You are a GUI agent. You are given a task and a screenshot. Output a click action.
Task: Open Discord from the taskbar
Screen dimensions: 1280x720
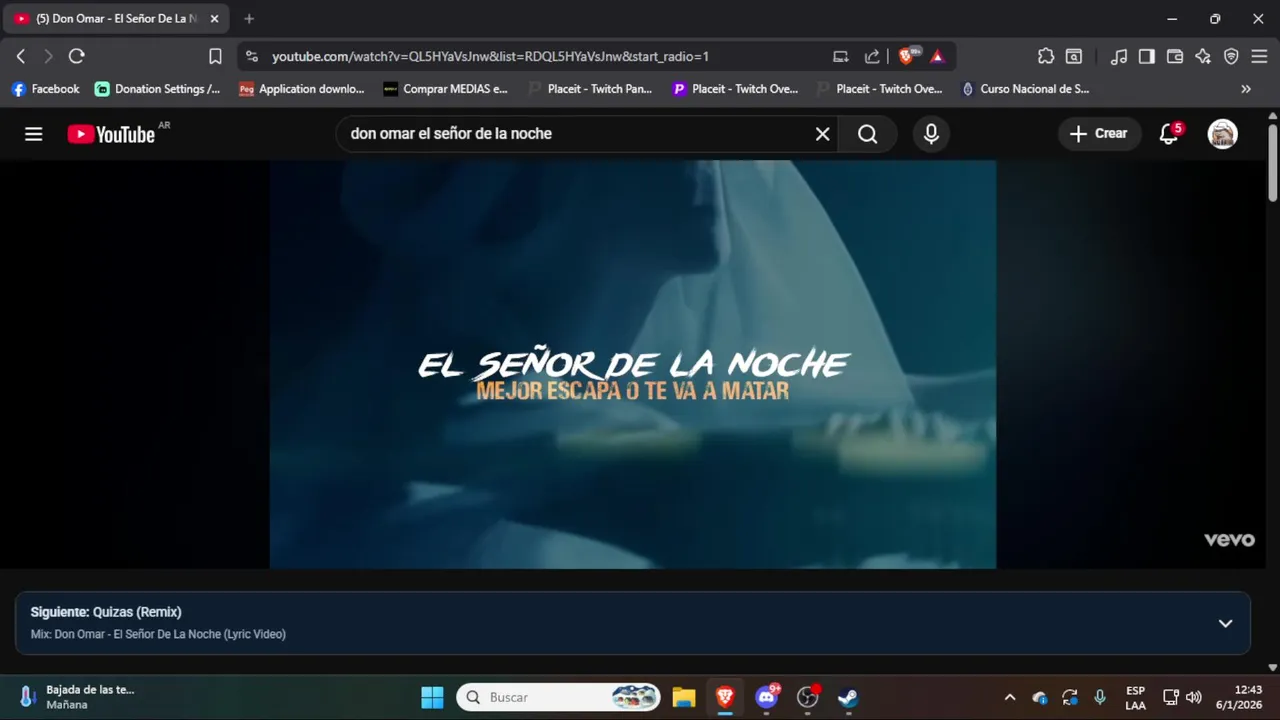coord(767,697)
